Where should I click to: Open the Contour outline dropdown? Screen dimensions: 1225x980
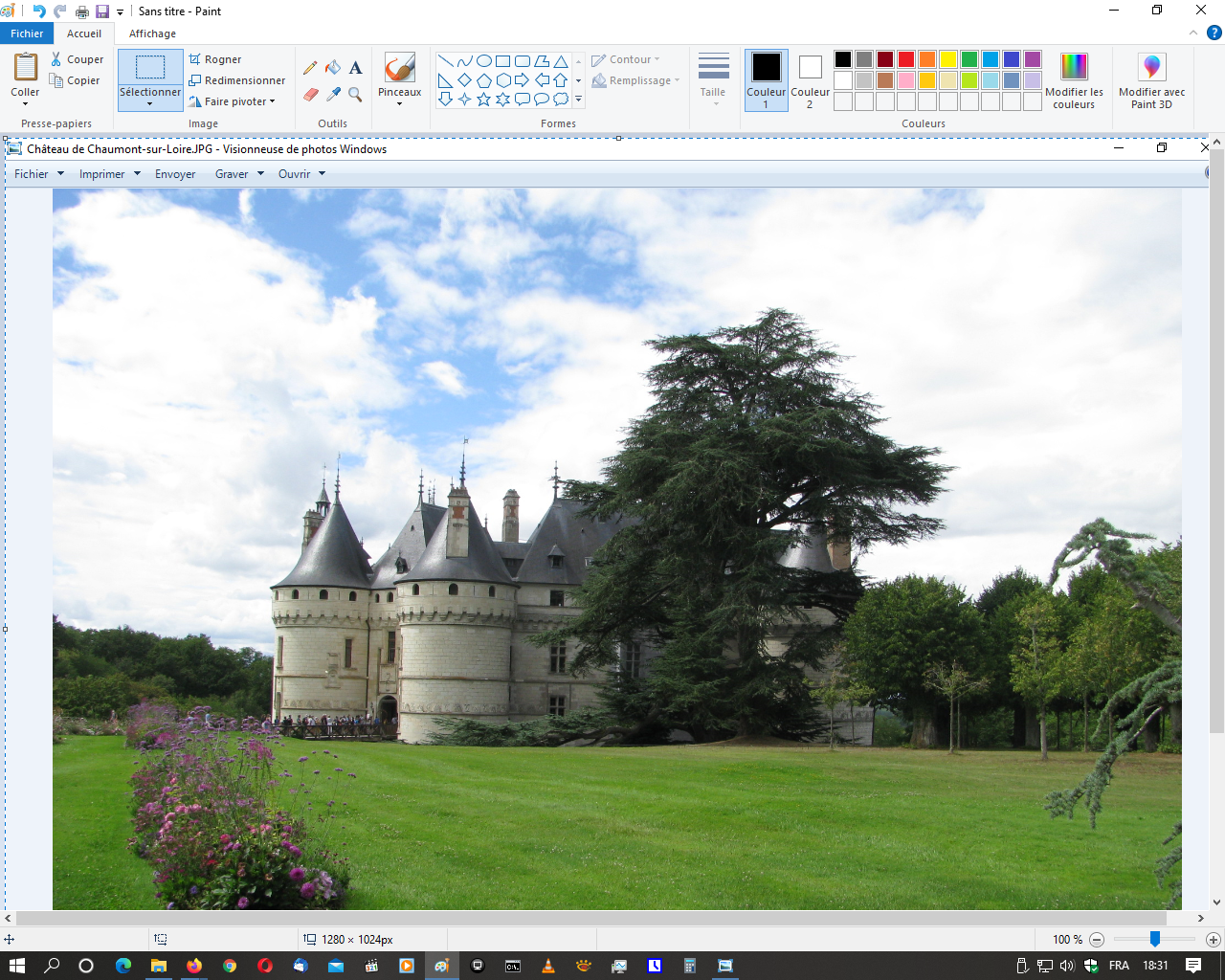[626, 59]
